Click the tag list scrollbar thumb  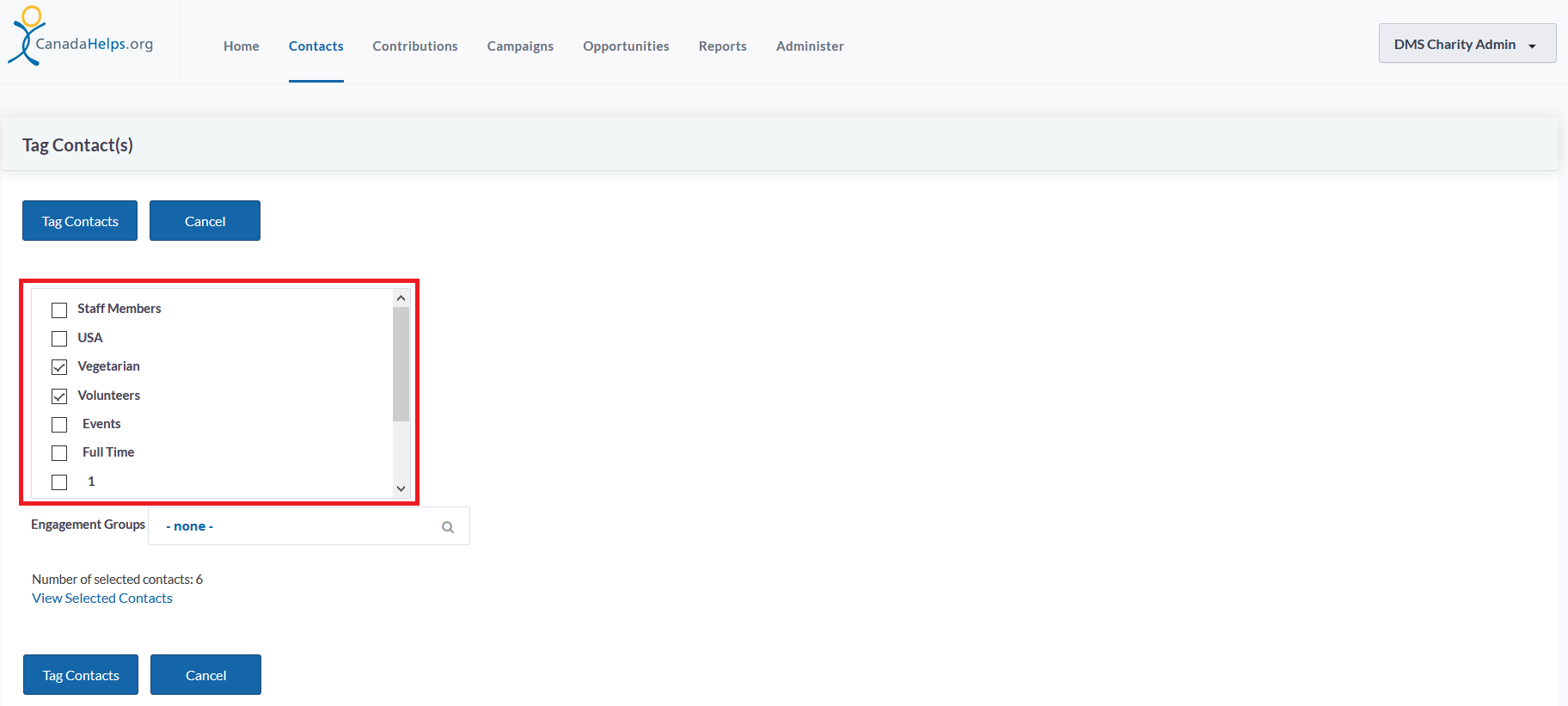[x=401, y=364]
